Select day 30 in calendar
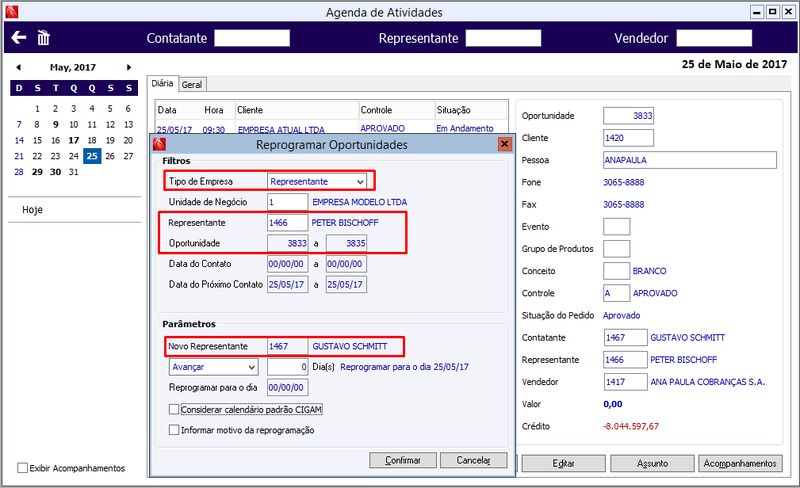Viewport: 800px width, 488px height. point(55,172)
